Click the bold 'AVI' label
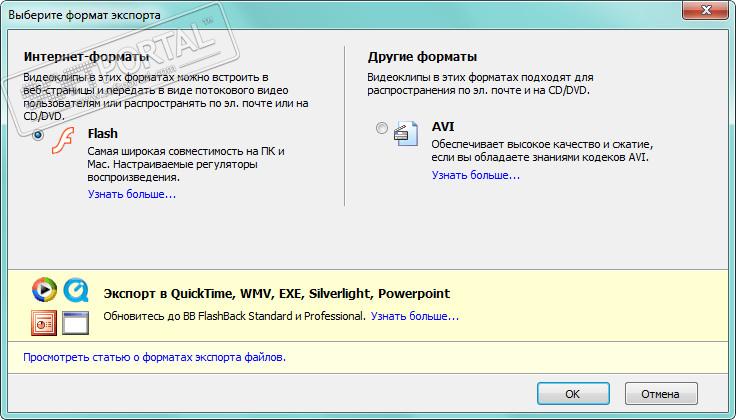Screen dimensions: 736x420 click(443, 127)
